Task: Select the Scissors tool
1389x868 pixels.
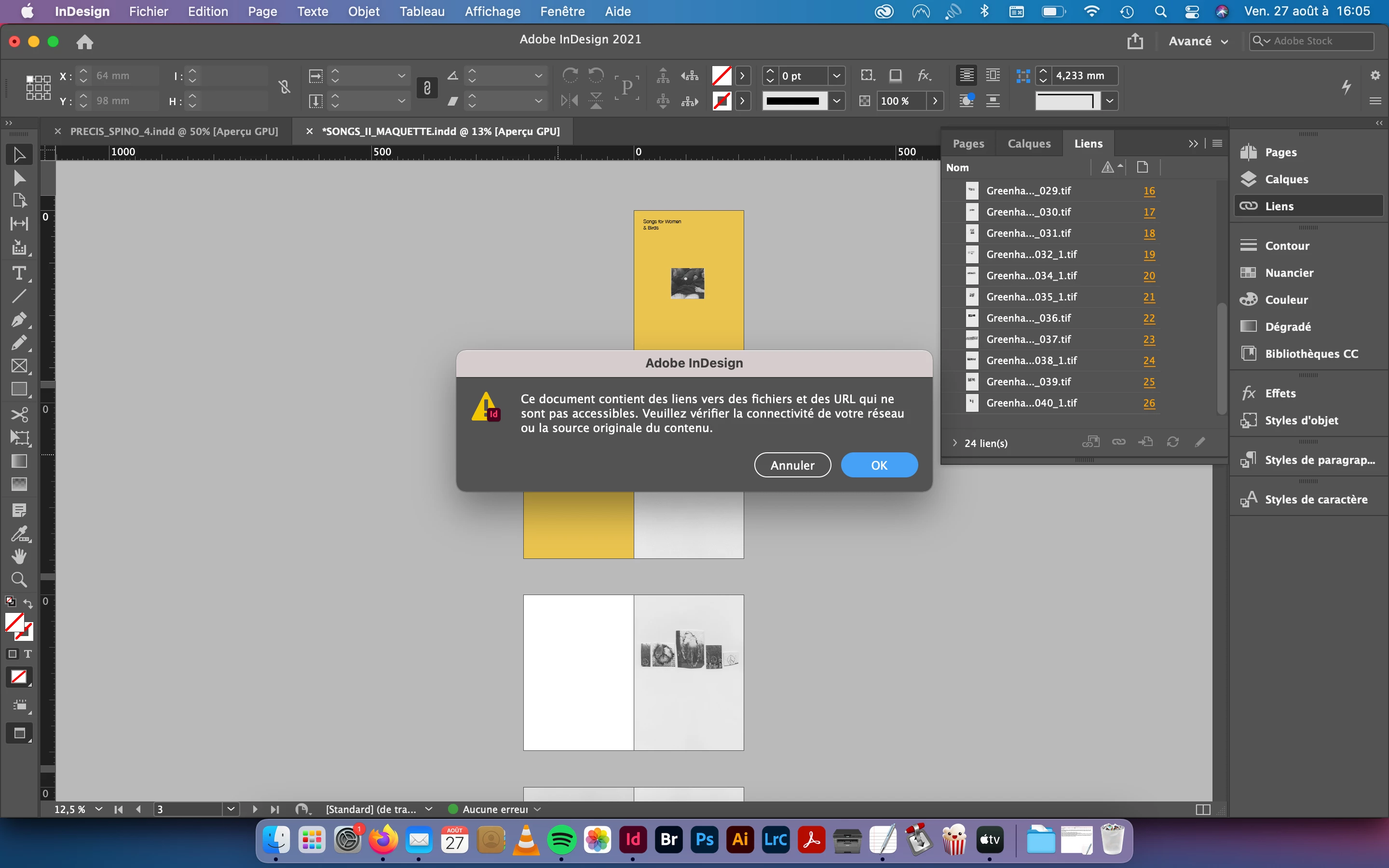Action: (19, 415)
